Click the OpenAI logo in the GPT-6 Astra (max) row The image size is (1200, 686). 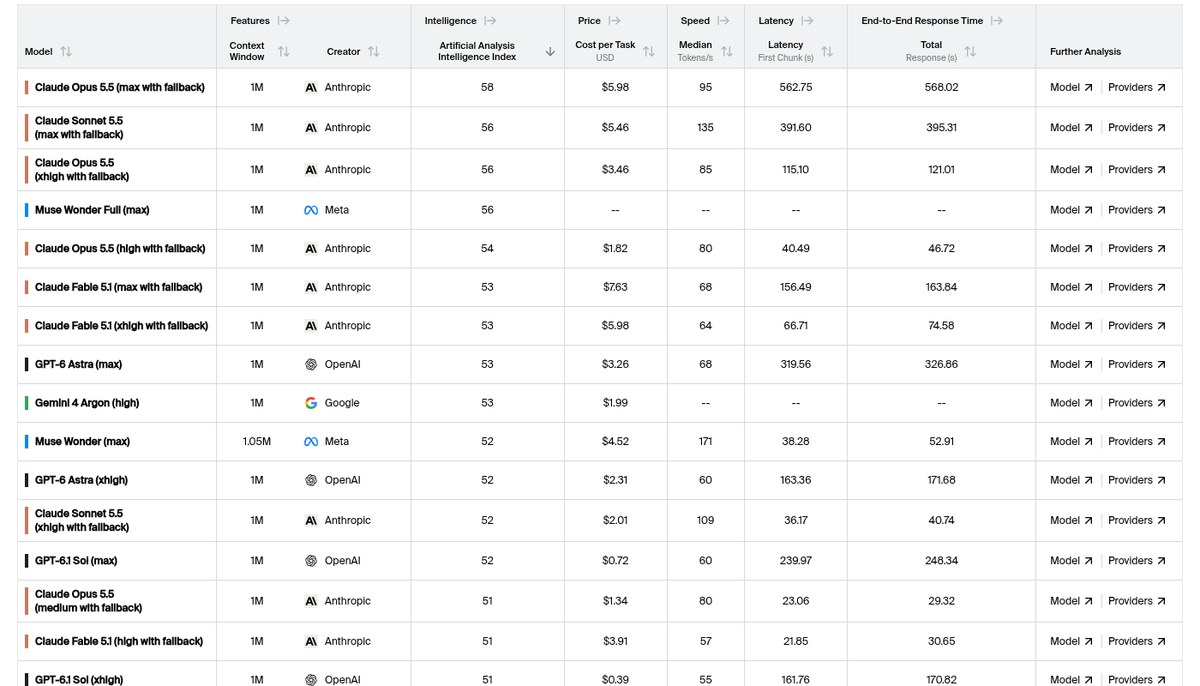click(x=311, y=364)
